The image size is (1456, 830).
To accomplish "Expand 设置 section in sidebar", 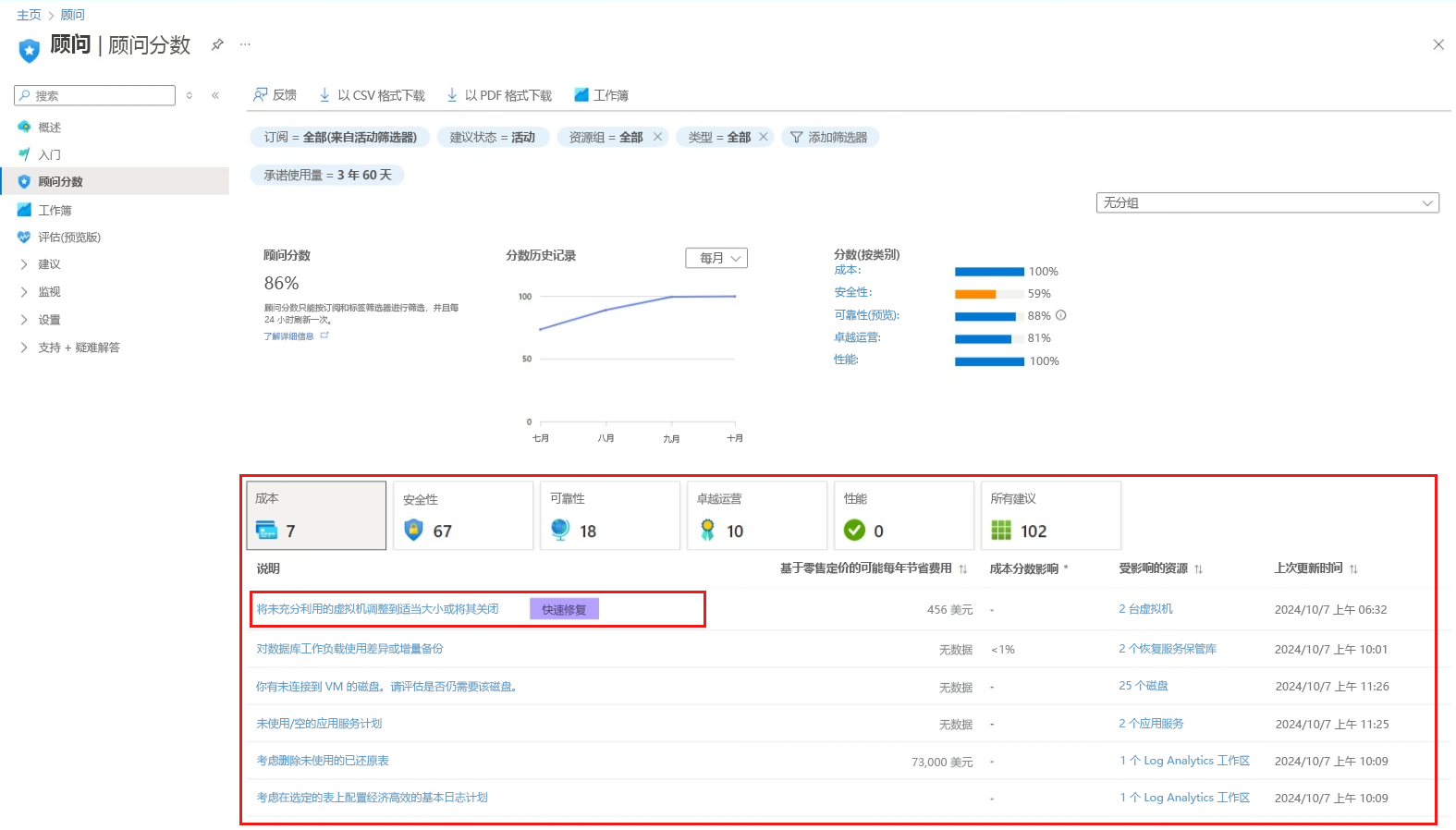I will pos(49,320).
